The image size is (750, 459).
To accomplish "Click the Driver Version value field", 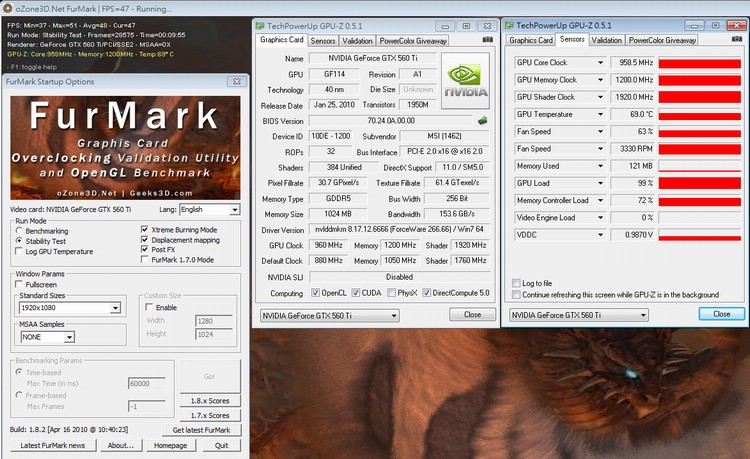I will 399,230.
